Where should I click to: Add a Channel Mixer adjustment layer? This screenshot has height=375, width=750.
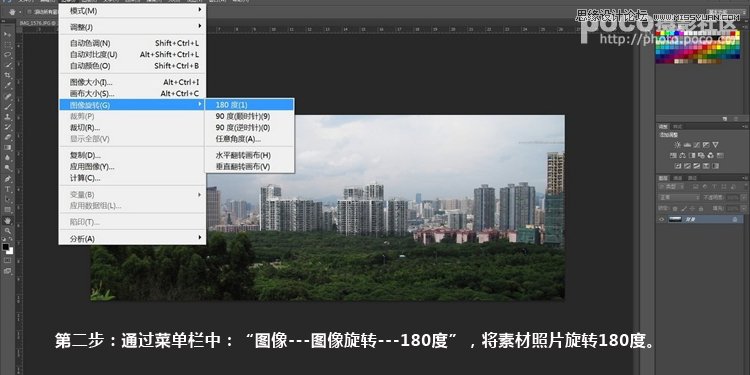pos(711,155)
